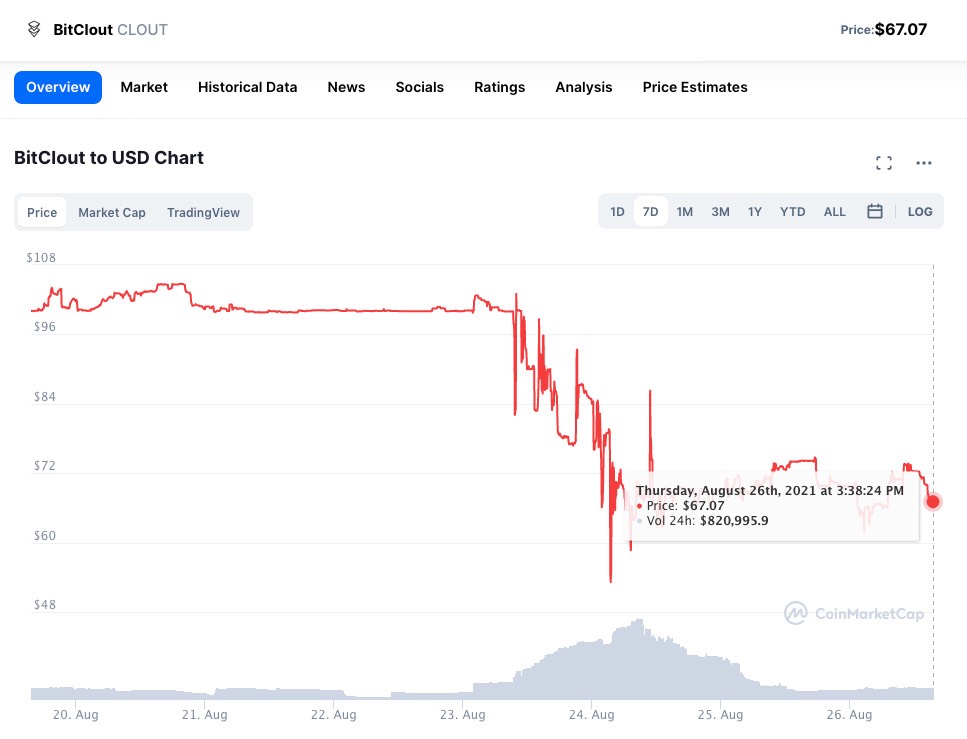Choose the YTD time range
The image size is (967, 739).
(792, 212)
